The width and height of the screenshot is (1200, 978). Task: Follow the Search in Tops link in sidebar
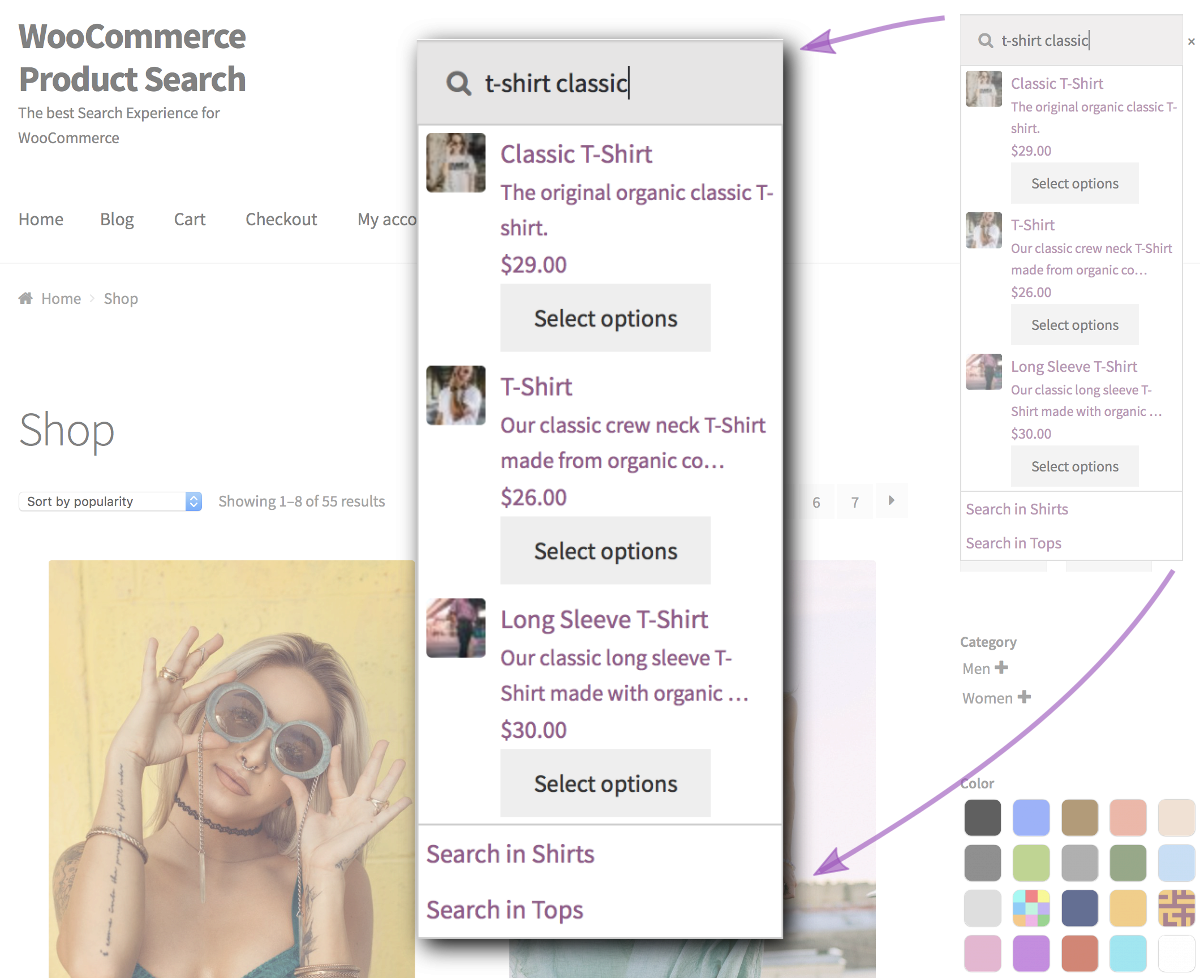tap(1013, 543)
